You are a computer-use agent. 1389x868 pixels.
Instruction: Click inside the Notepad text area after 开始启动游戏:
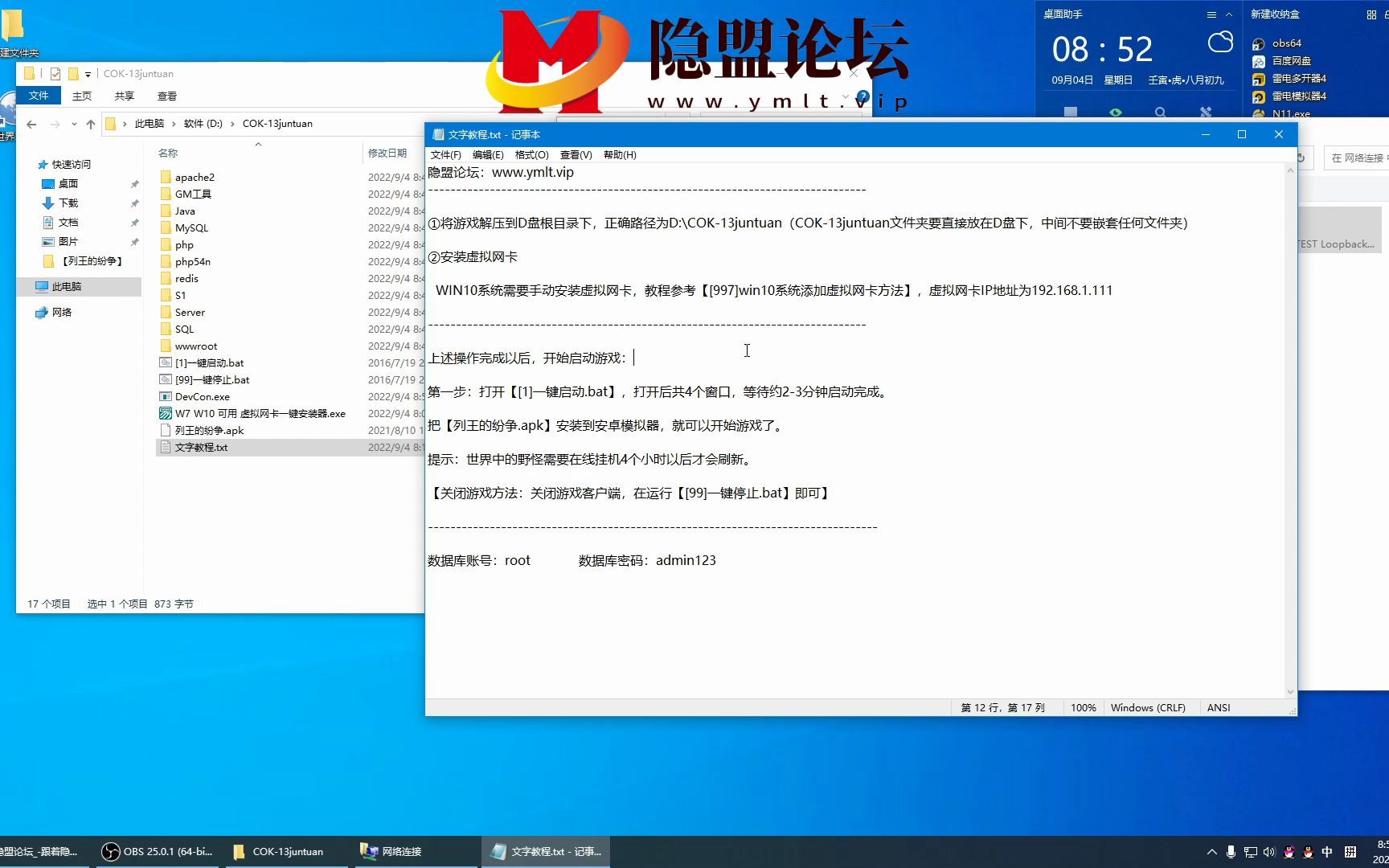tap(635, 358)
